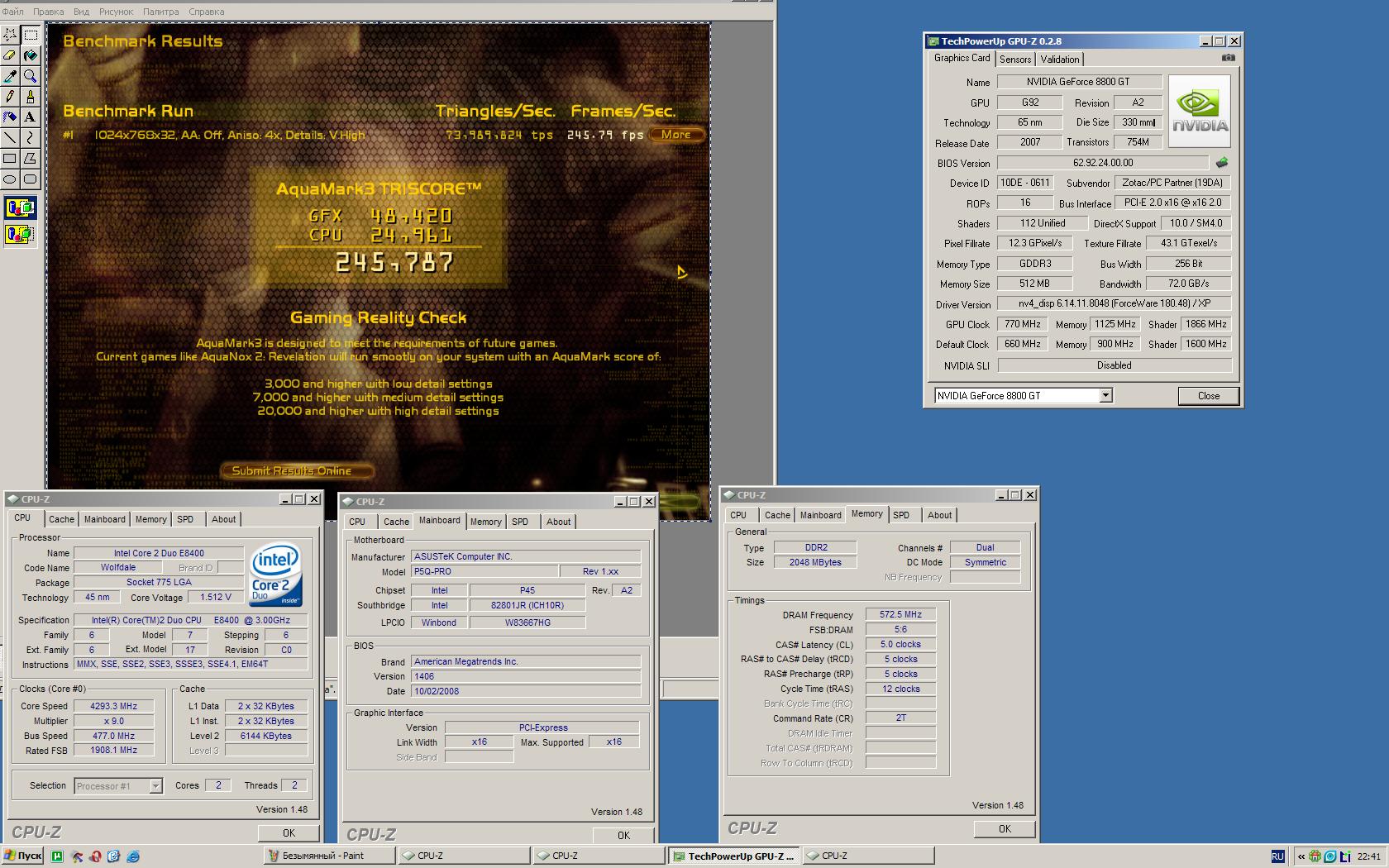Image resolution: width=1389 pixels, height=868 pixels.
Task: Open the Start (Пуск) menu
Action: point(22,856)
